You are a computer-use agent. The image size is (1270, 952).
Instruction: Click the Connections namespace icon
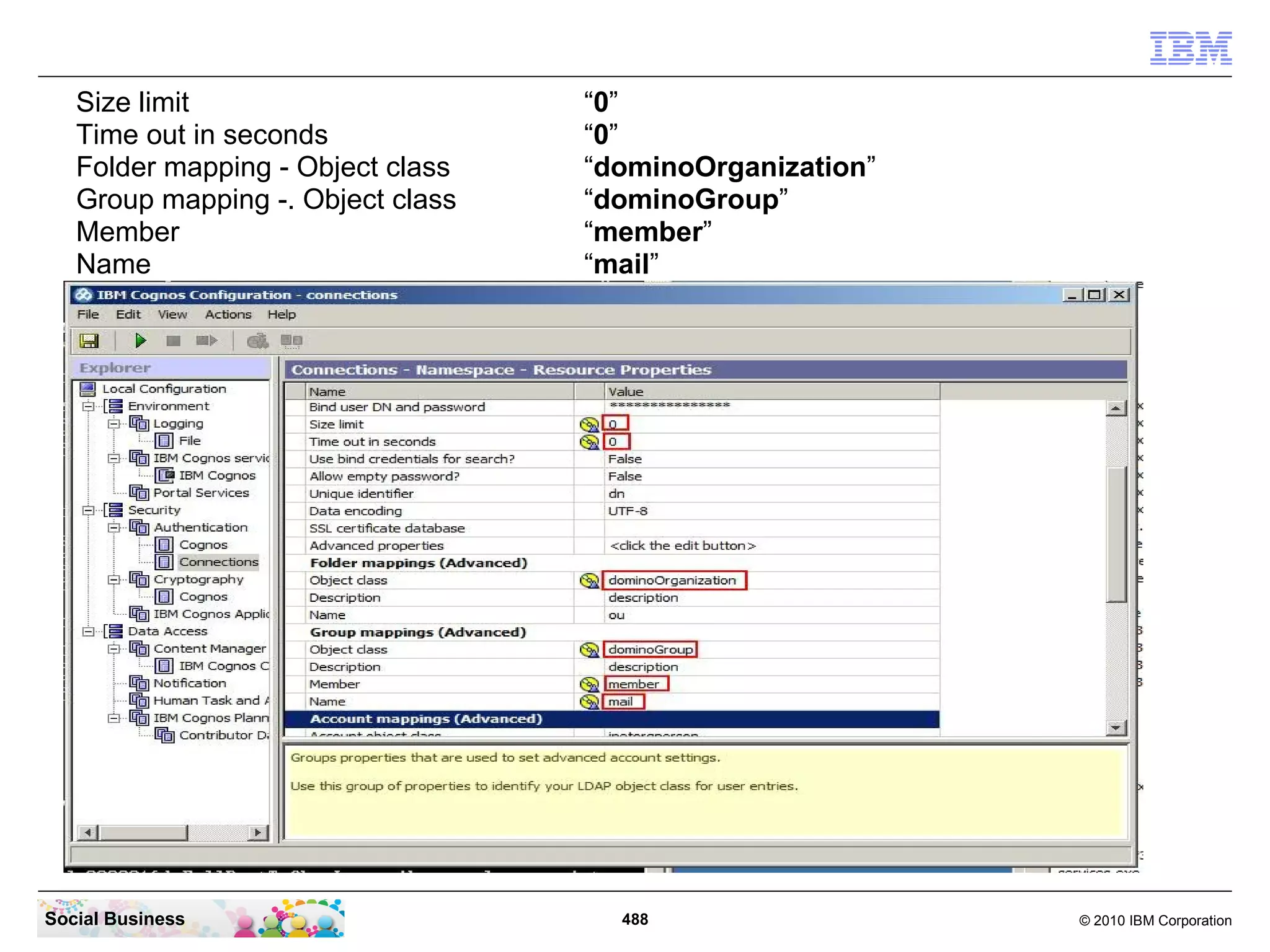click(x=164, y=562)
